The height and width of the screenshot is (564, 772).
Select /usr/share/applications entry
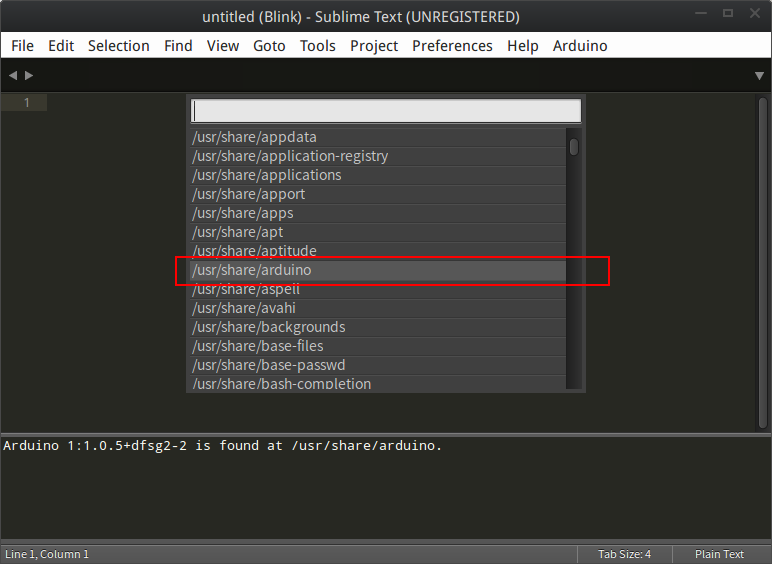(378, 175)
